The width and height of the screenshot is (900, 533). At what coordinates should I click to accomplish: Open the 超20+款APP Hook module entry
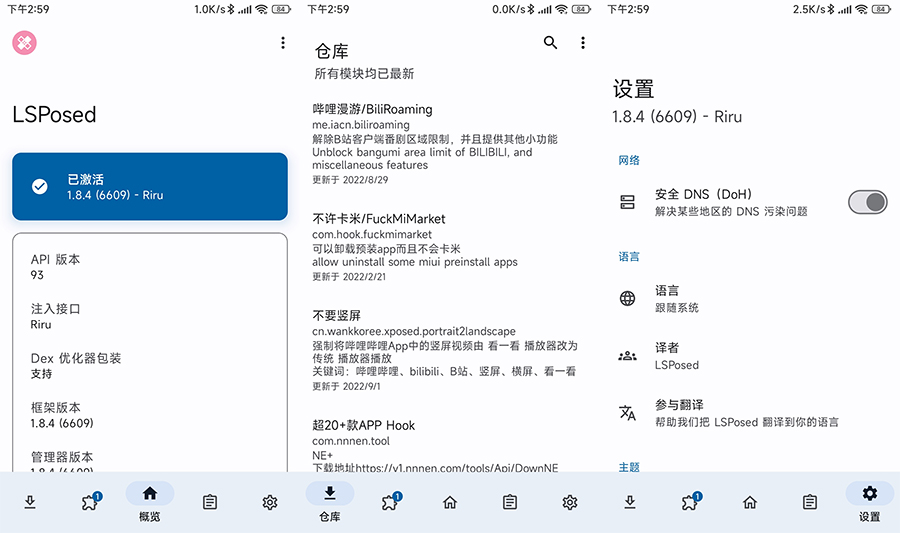click(x=445, y=445)
